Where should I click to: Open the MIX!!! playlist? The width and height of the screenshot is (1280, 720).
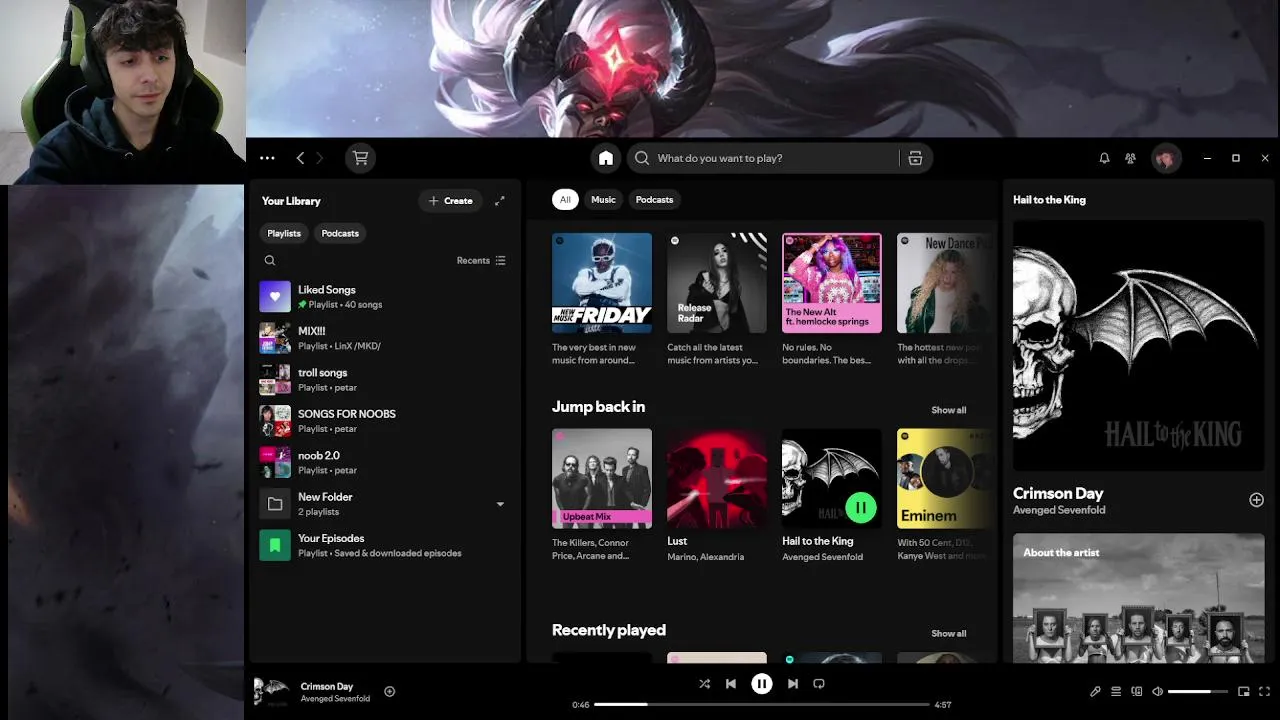tap(385, 338)
